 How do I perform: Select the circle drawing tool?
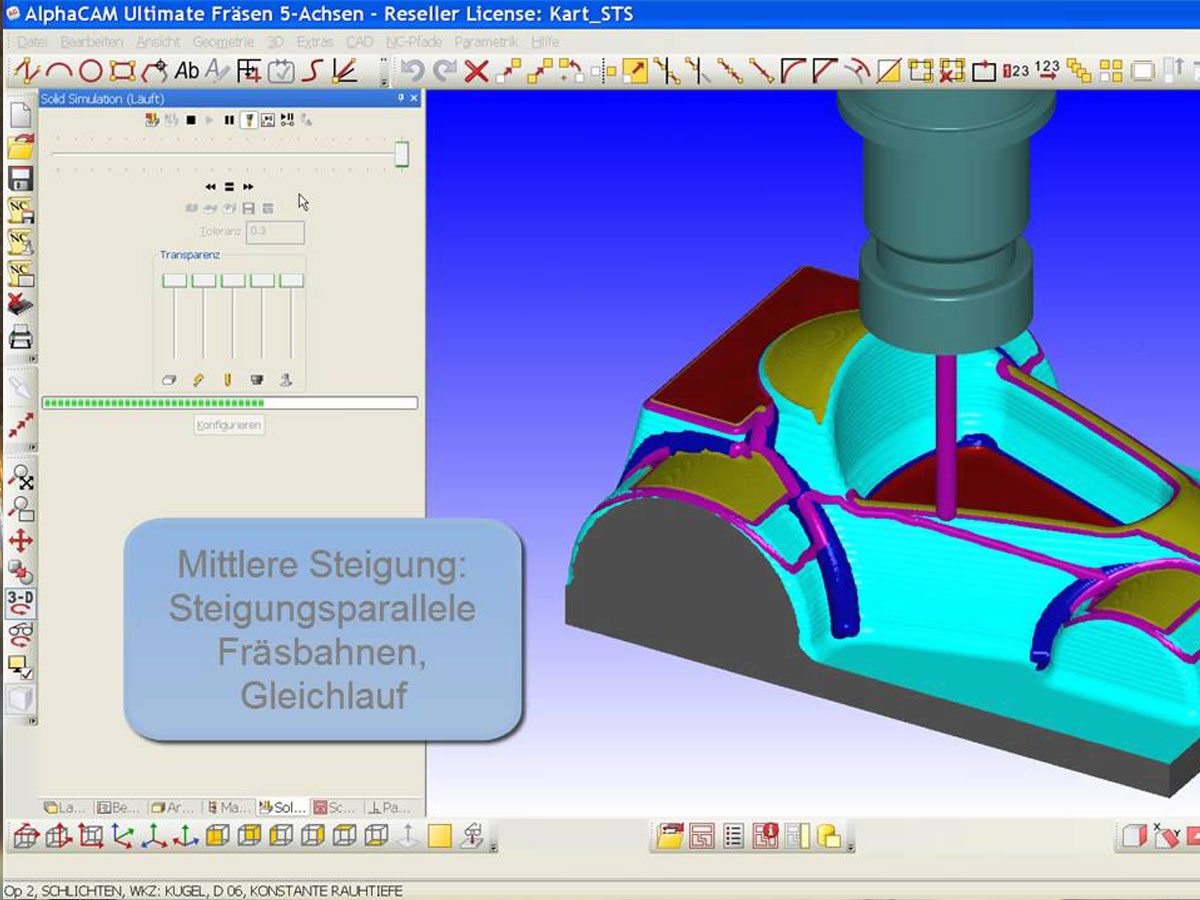(x=91, y=71)
